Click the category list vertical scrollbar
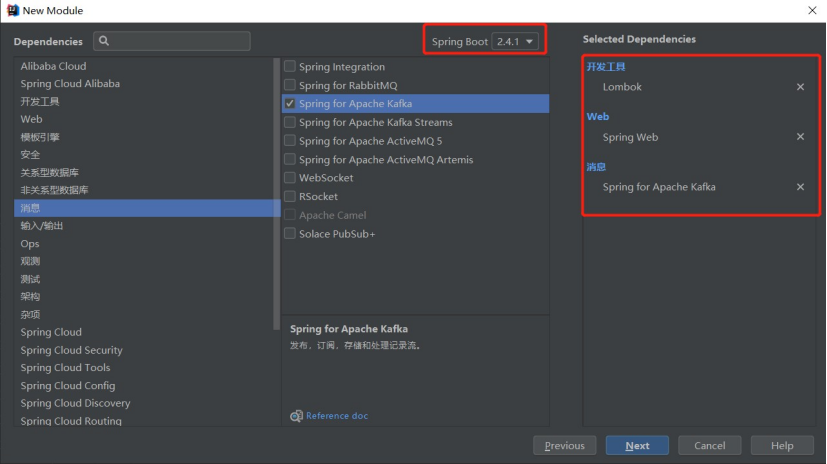This screenshot has width=827, height=464. [x=276, y=194]
